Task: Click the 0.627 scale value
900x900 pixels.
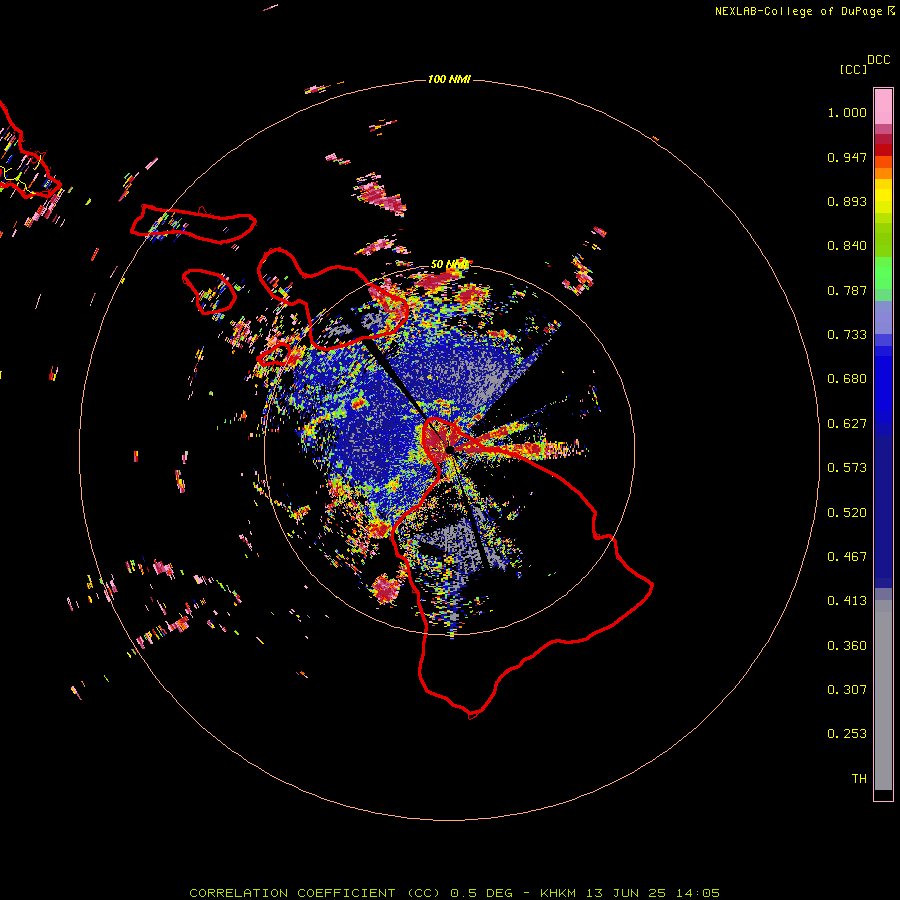Action: 847,424
